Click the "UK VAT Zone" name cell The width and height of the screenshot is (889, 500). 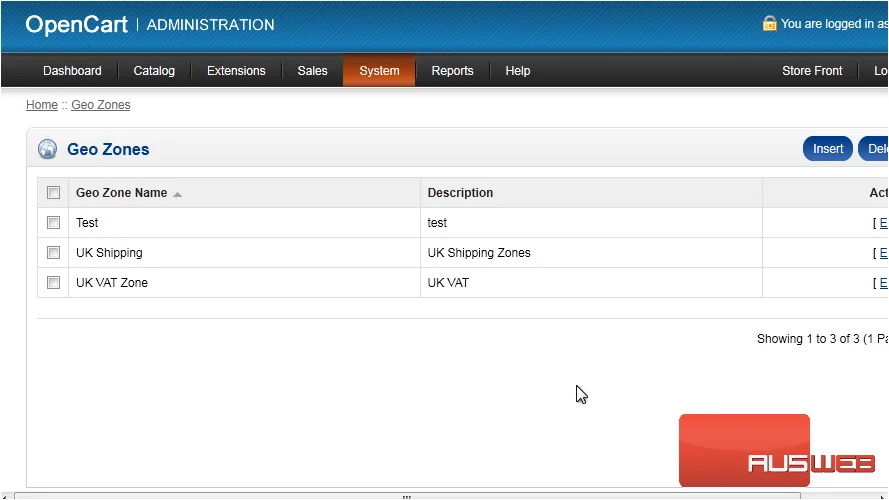112,282
